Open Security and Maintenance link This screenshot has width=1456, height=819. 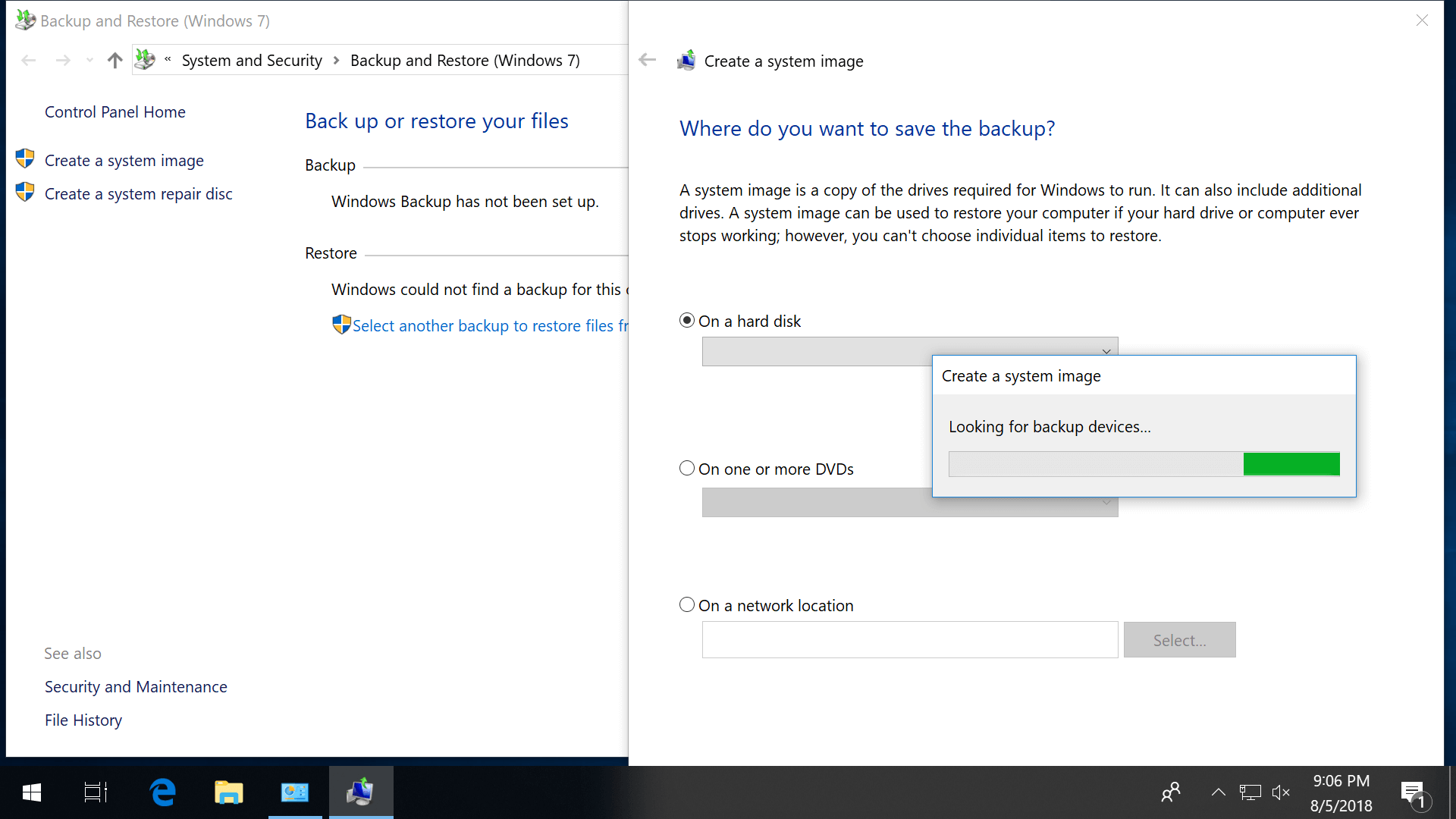136,687
